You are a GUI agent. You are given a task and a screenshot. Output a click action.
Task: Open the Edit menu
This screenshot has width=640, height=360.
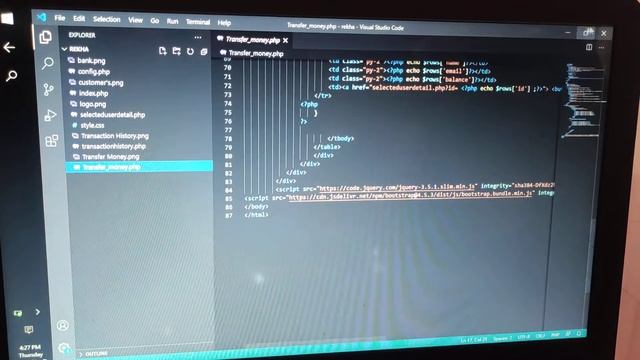point(79,18)
